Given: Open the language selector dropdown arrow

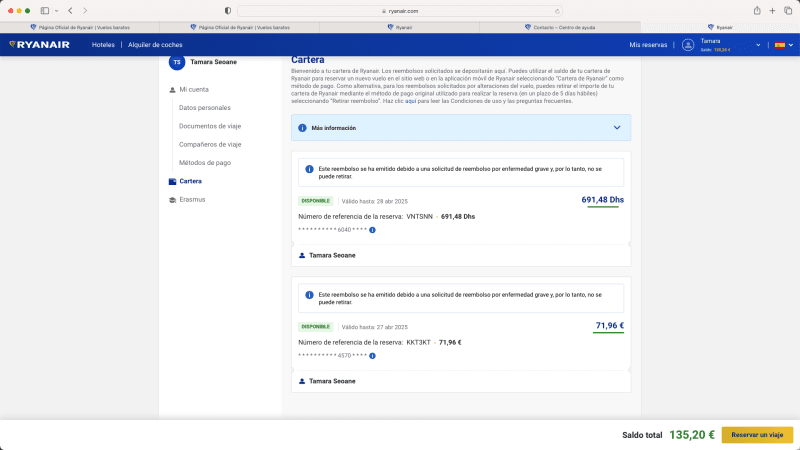Looking at the screenshot, I should click(x=791, y=45).
